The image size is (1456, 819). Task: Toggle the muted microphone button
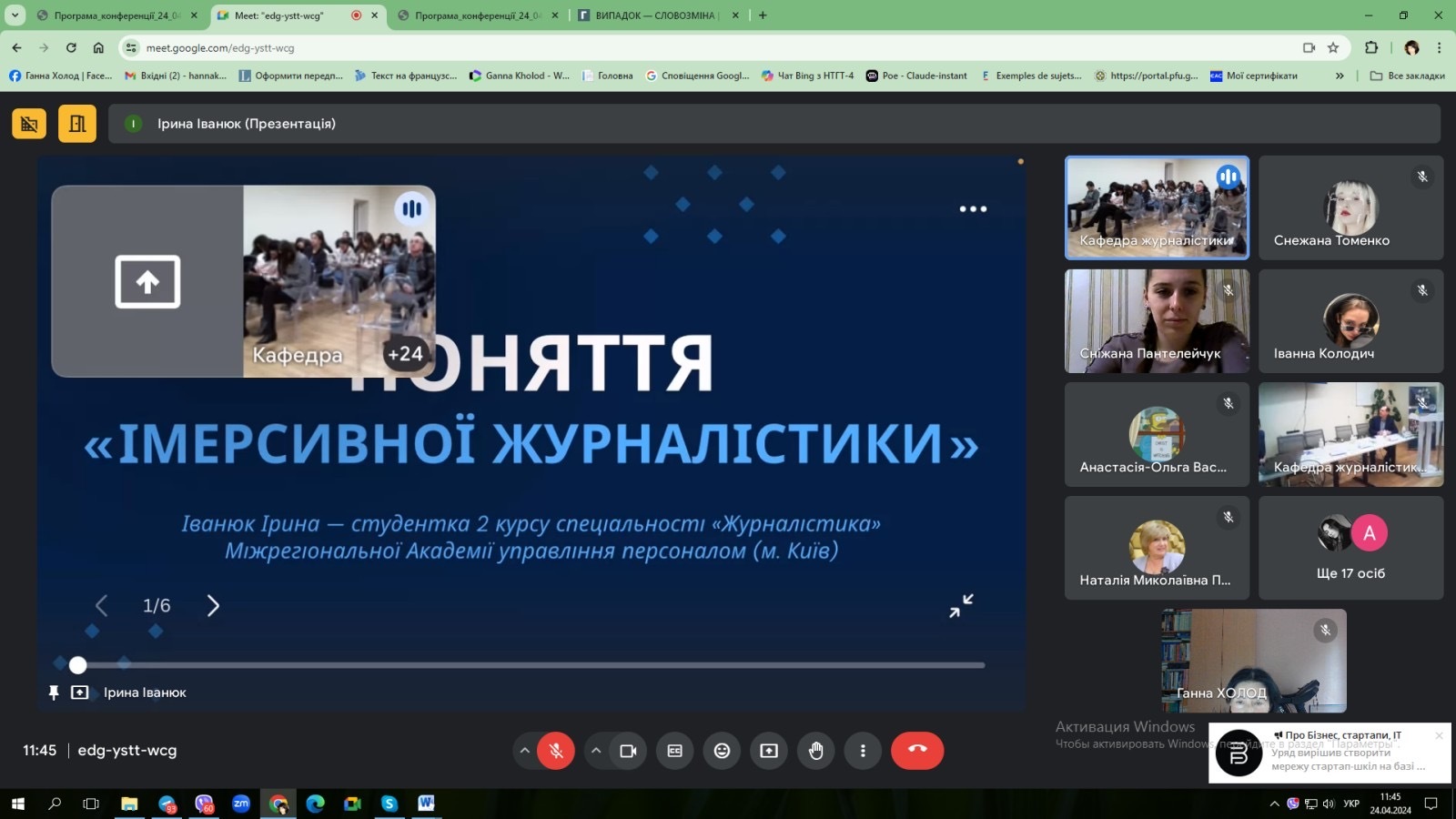556,751
